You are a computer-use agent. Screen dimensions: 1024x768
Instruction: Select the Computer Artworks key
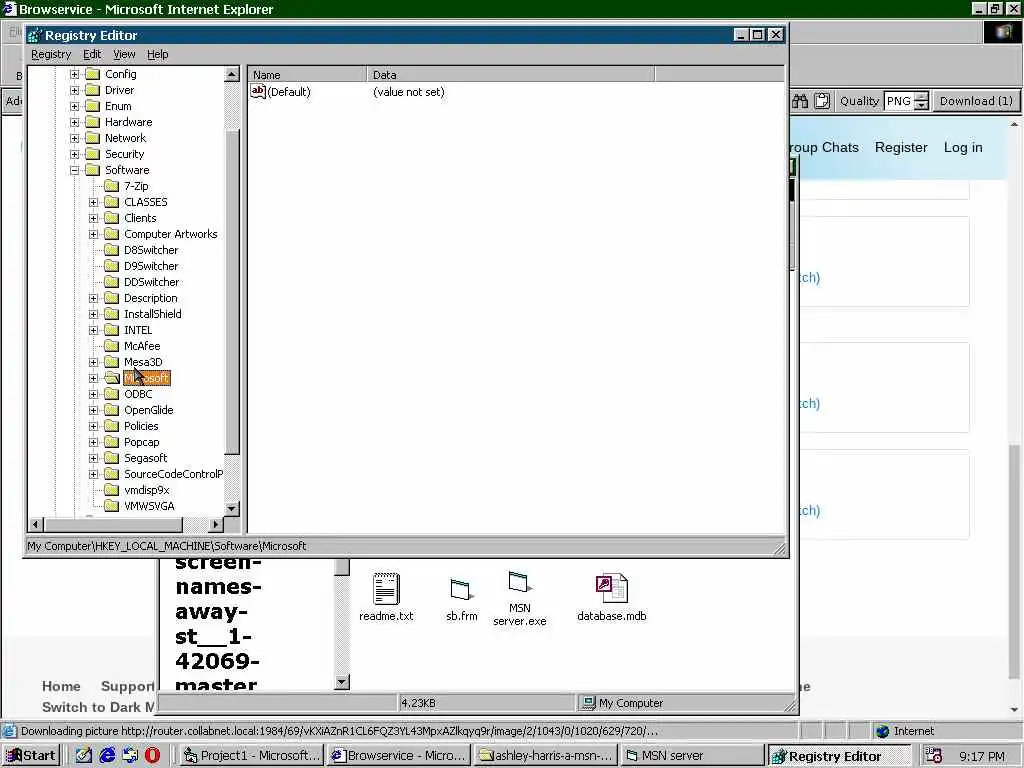(170, 234)
